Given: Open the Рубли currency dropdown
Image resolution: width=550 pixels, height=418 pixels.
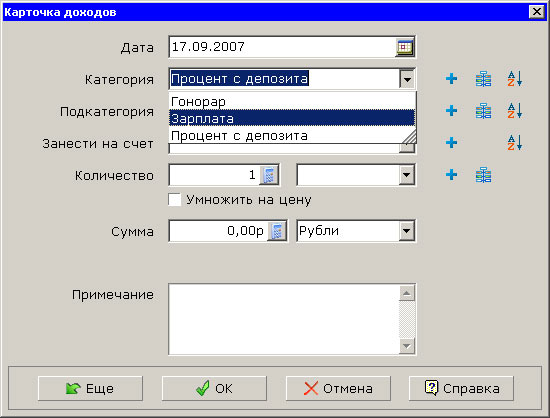Looking at the screenshot, I should [x=407, y=231].
